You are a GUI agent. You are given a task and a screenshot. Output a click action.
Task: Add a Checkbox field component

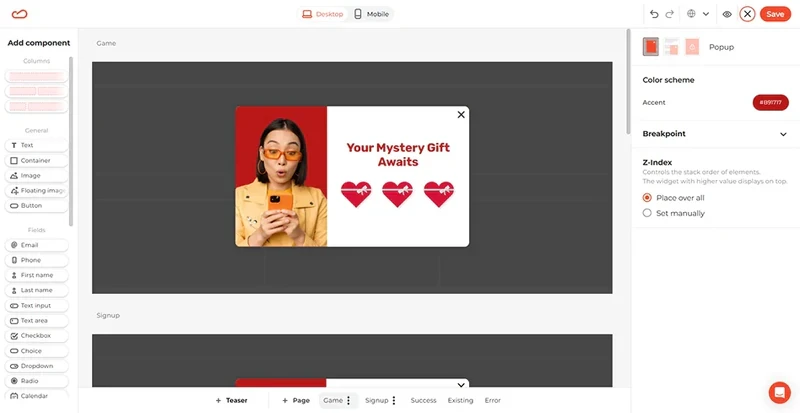pyautogui.click(x=36, y=336)
